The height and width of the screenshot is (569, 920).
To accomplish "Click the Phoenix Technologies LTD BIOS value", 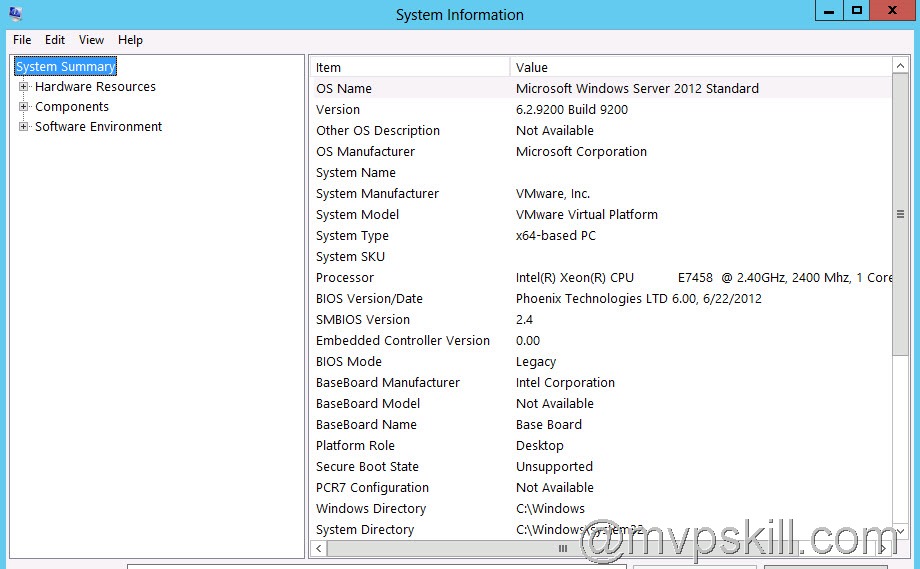I will [638, 299].
